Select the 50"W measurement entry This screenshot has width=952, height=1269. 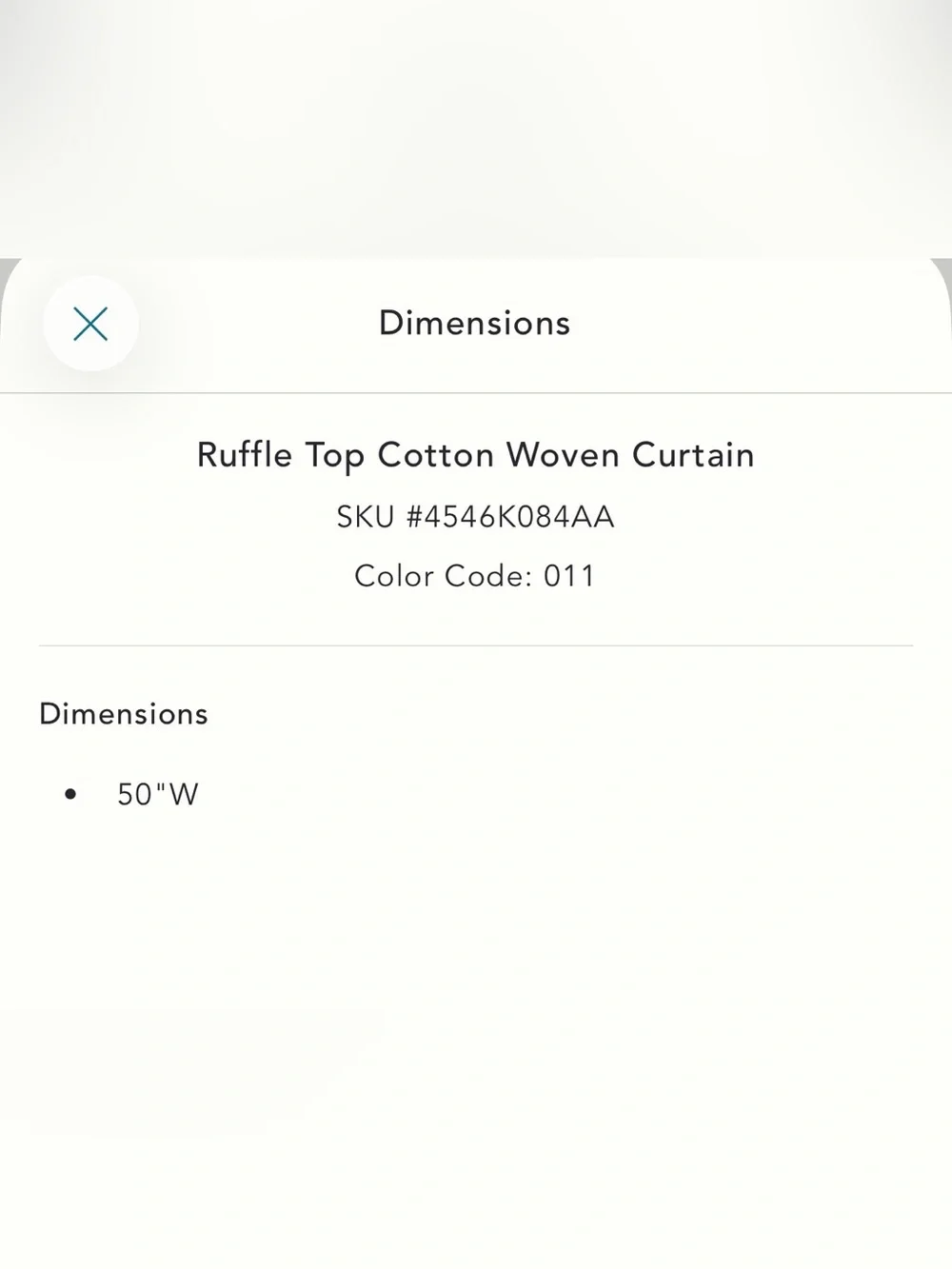coord(158,794)
